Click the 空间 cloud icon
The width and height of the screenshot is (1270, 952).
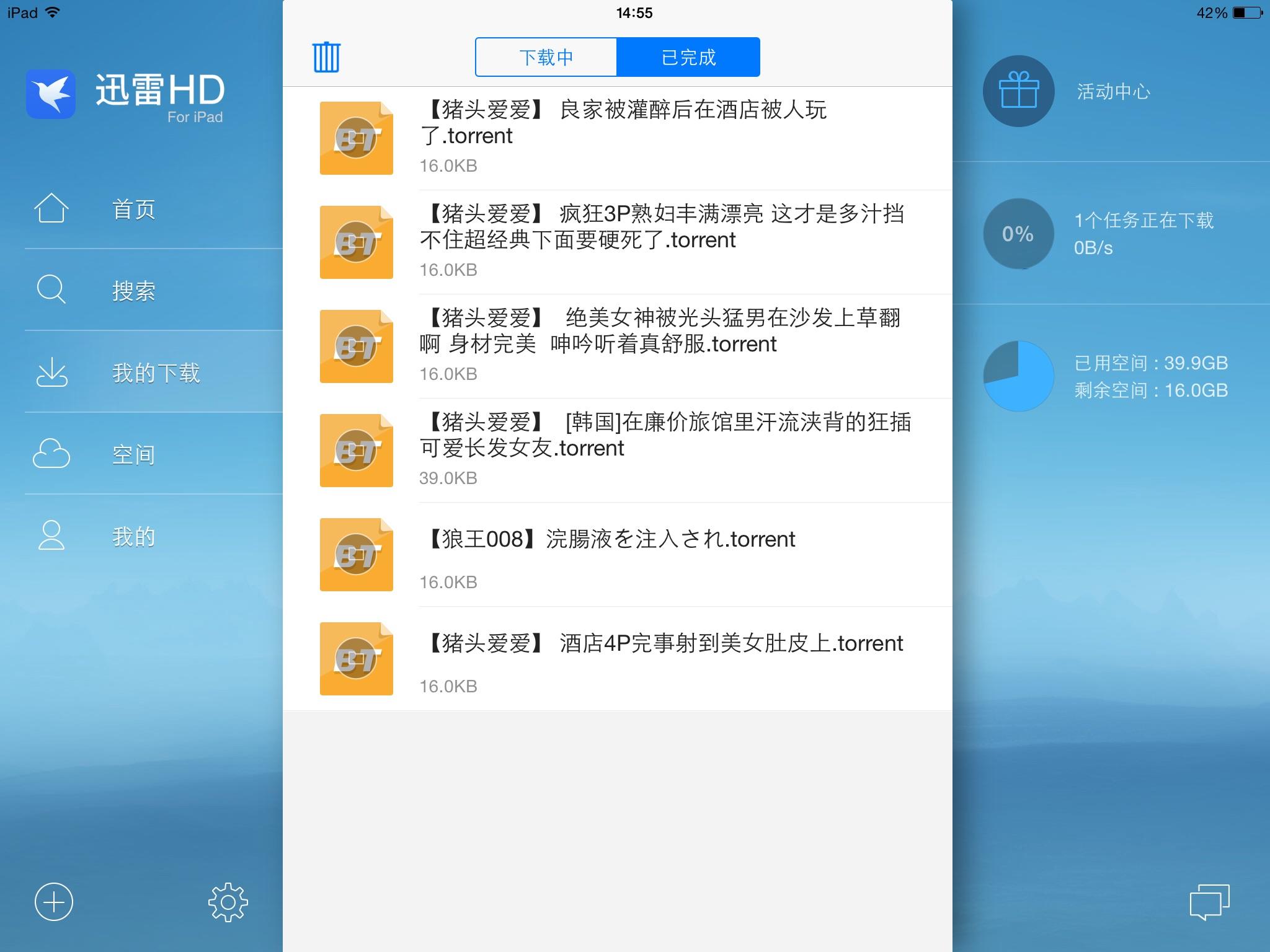51,454
